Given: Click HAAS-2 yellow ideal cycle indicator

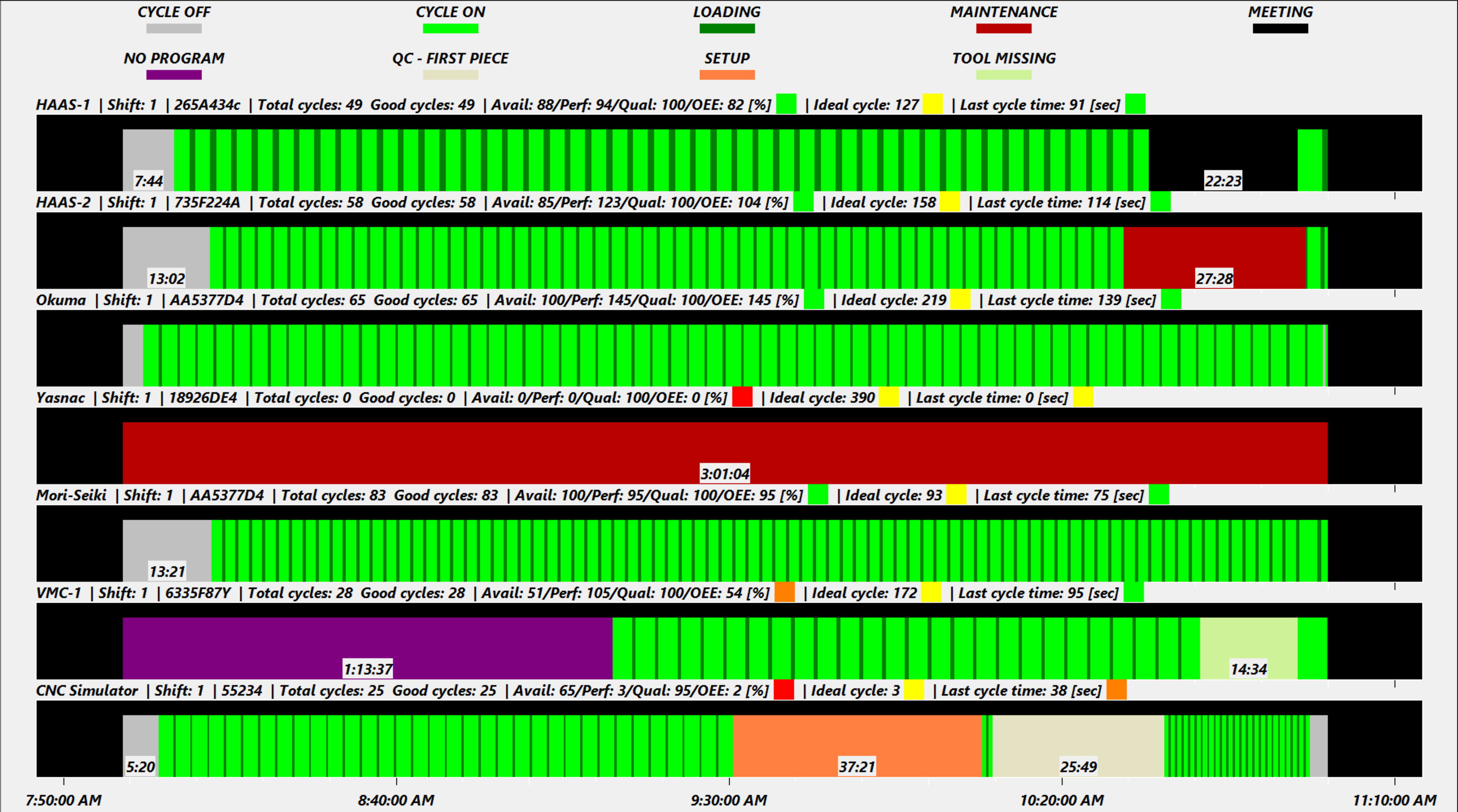Looking at the screenshot, I should click(950, 202).
